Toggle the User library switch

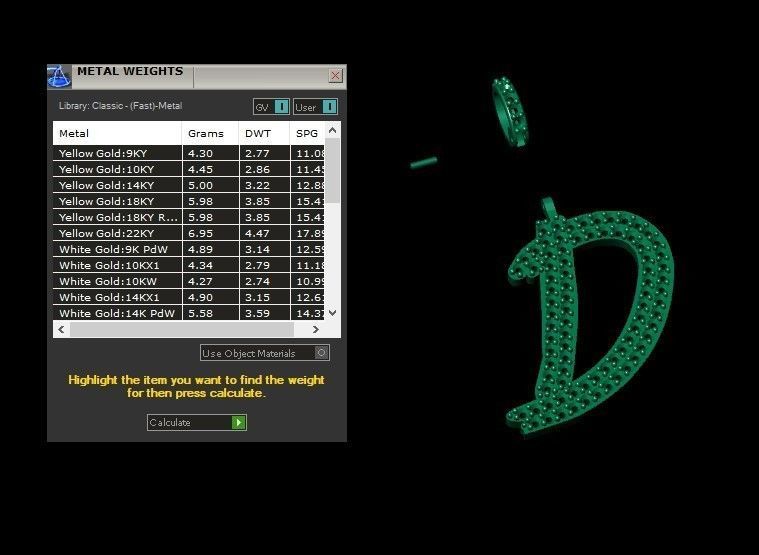click(329, 107)
